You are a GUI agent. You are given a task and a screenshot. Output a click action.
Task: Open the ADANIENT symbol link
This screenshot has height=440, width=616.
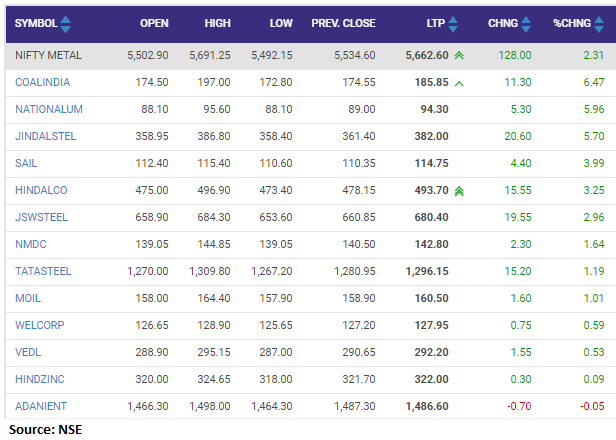[x=42, y=406]
